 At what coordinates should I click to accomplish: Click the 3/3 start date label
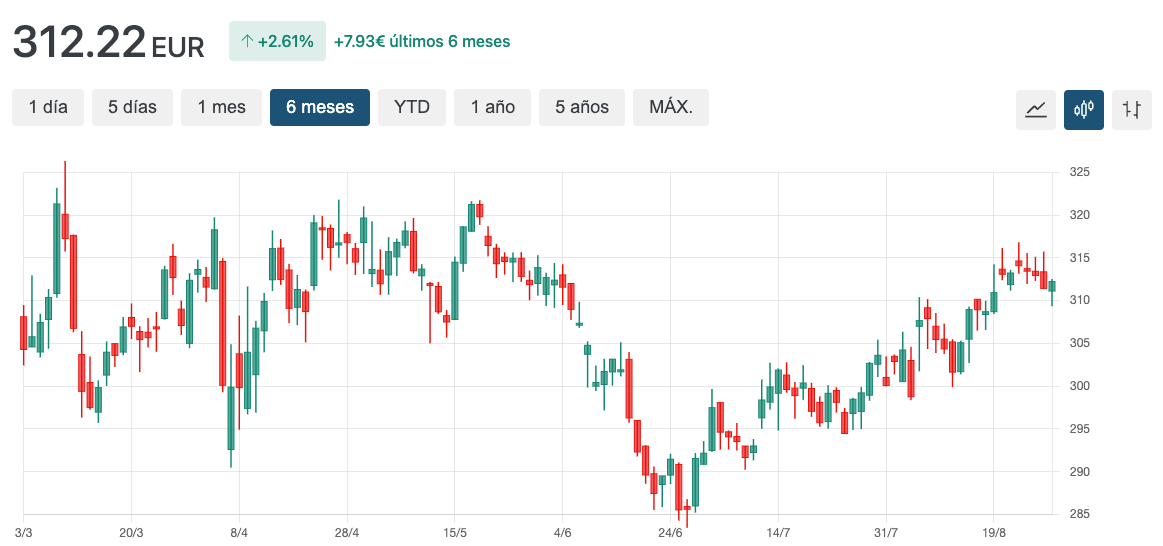tap(24, 533)
